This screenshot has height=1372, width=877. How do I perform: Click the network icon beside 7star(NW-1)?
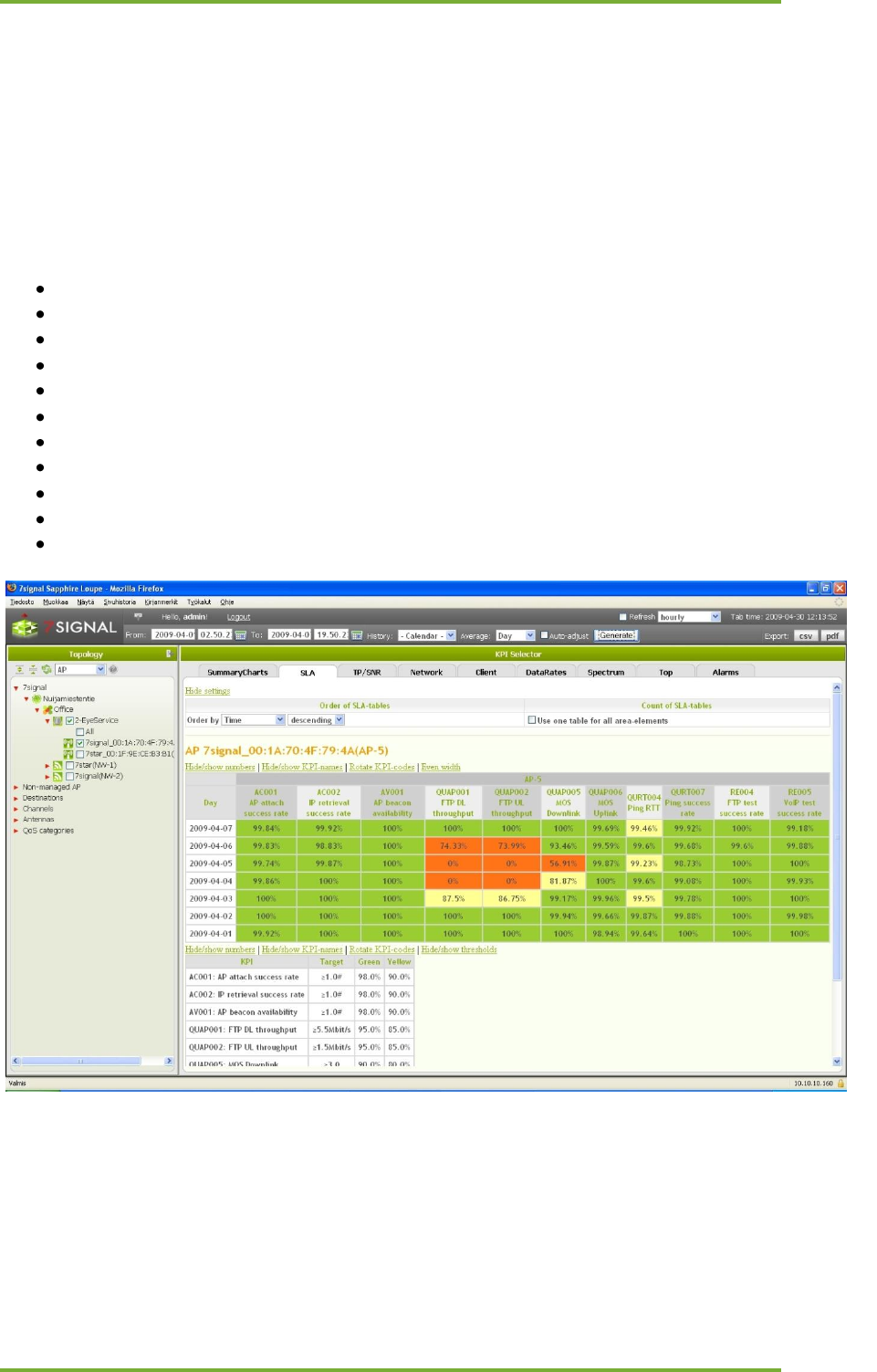[x=58, y=765]
